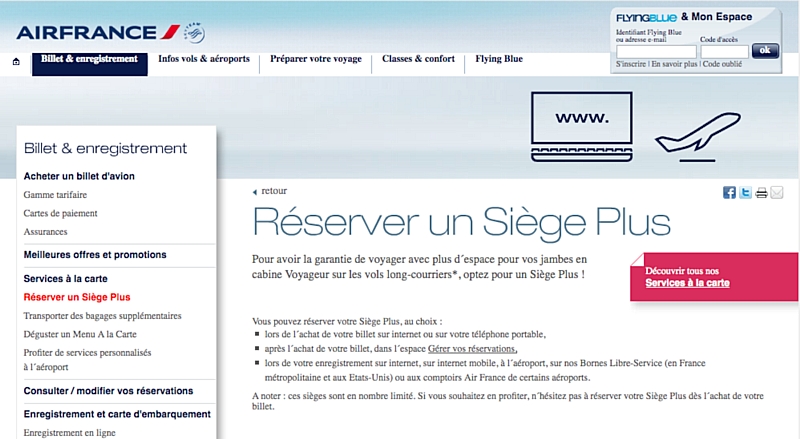Open Flying Blue navigation tab

pos(499,59)
